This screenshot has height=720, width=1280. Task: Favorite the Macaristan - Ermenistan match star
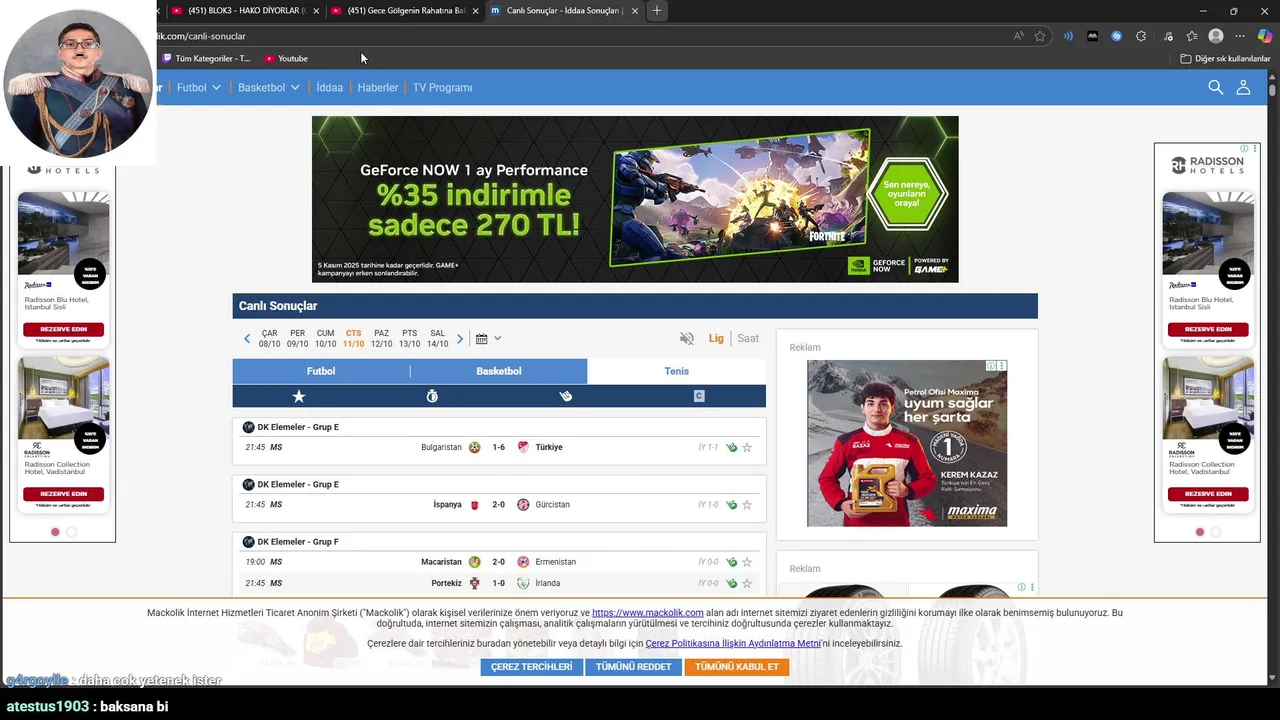pyautogui.click(x=746, y=562)
